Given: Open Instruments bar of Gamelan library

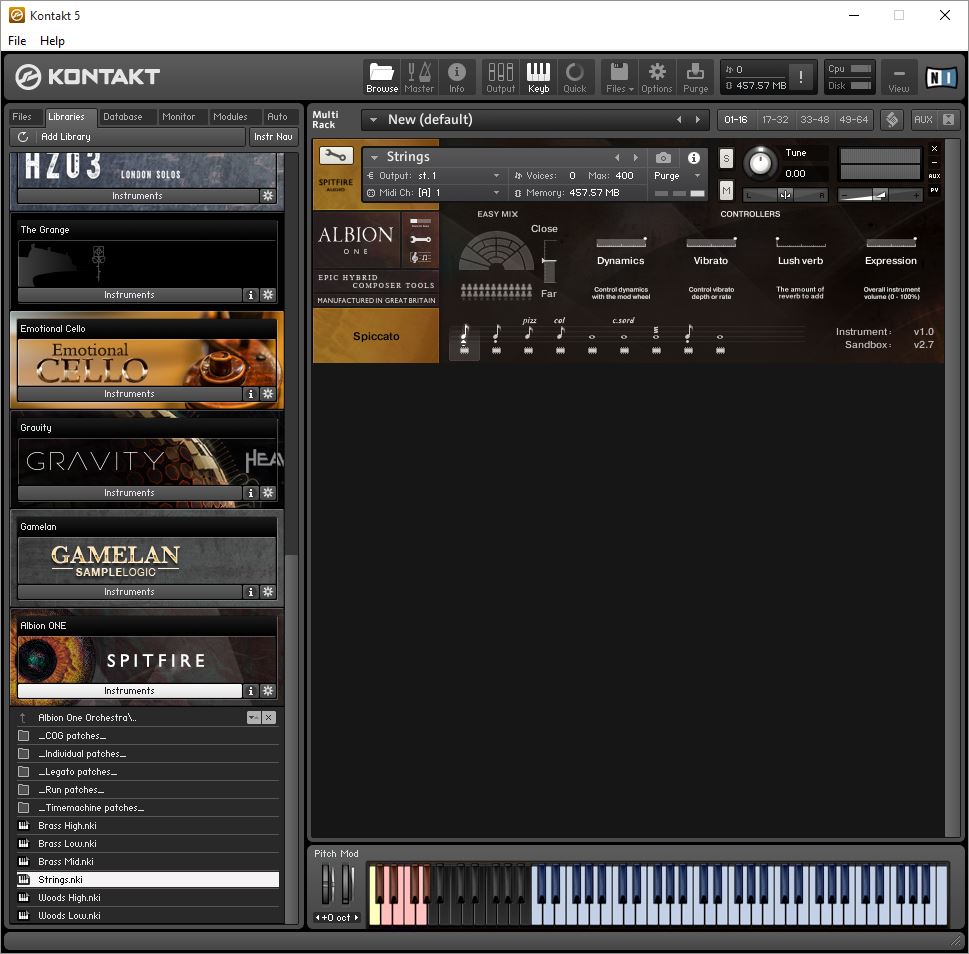Looking at the screenshot, I should [129, 591].
